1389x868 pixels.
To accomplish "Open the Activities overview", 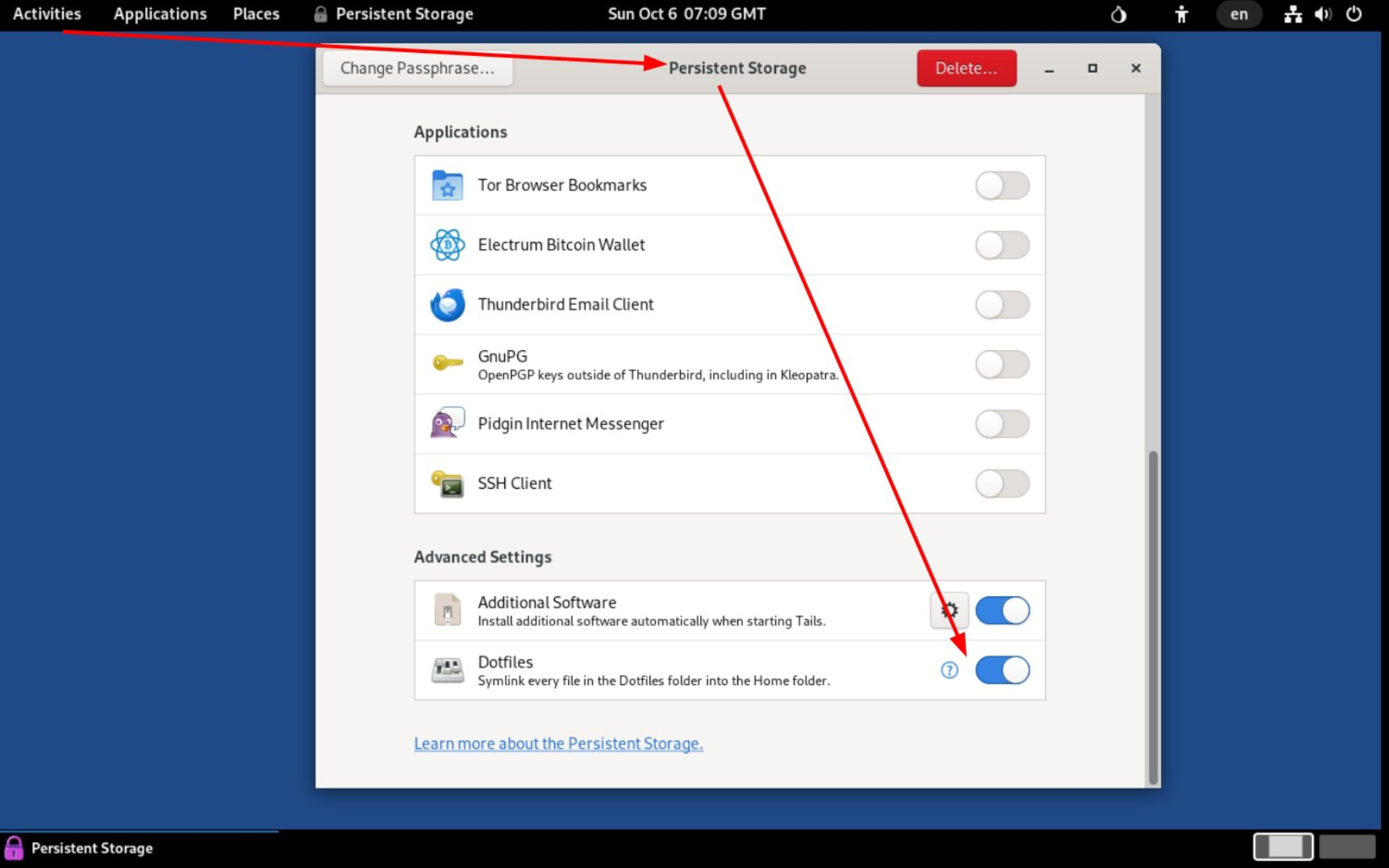I will click(x=47, y=14).
